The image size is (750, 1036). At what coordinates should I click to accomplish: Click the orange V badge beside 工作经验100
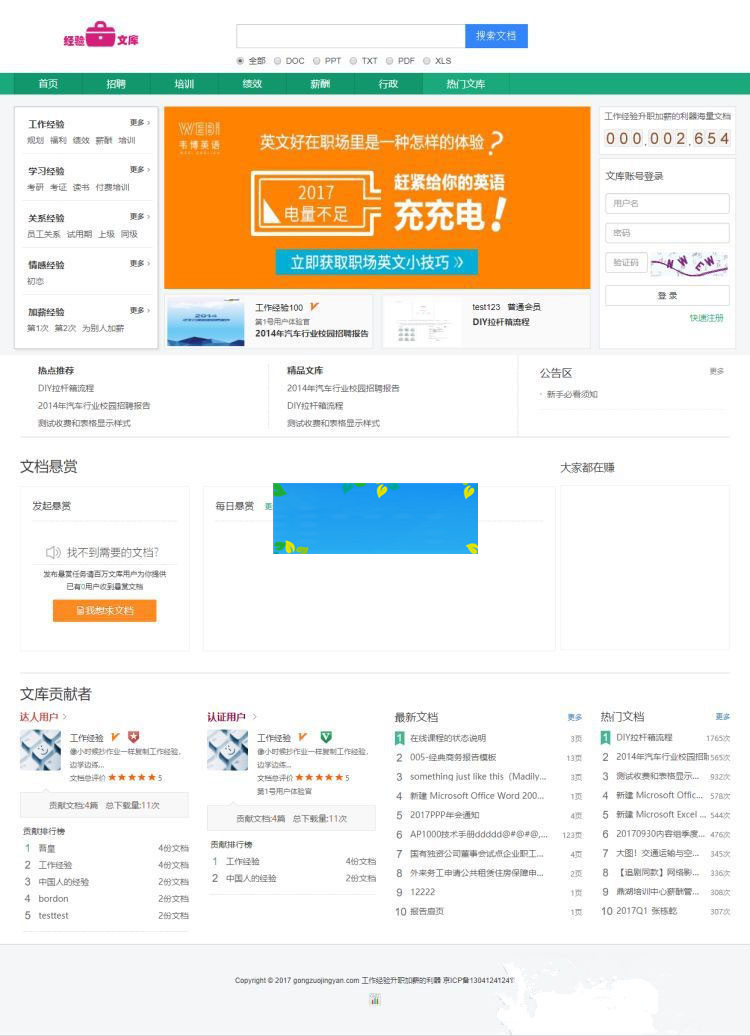pos(314,307)
